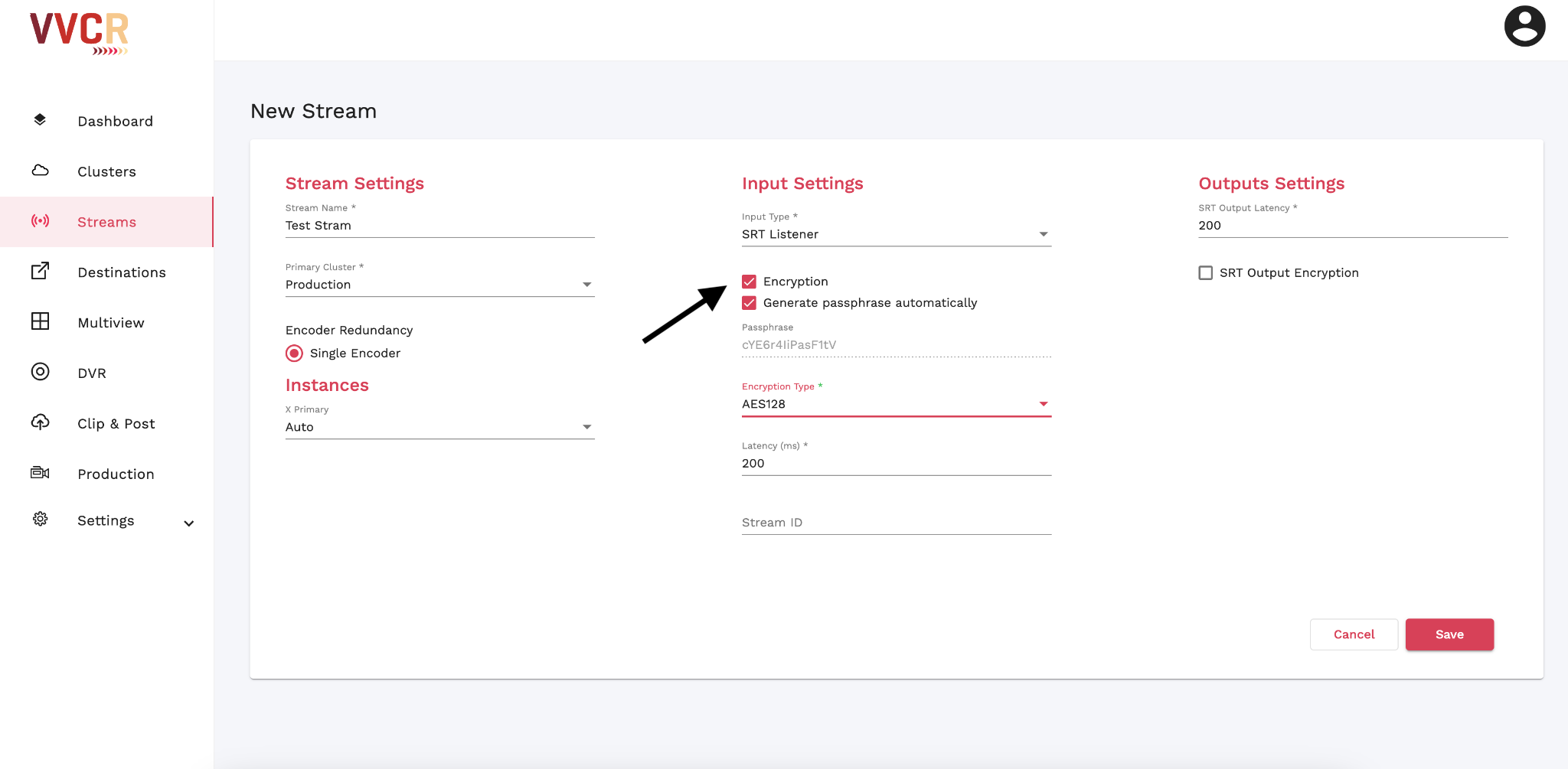The width and height of the screenshot is (1568, 769).
Task: Open the Primary Cluster dropdown
Action: click(x=439, y=285)
